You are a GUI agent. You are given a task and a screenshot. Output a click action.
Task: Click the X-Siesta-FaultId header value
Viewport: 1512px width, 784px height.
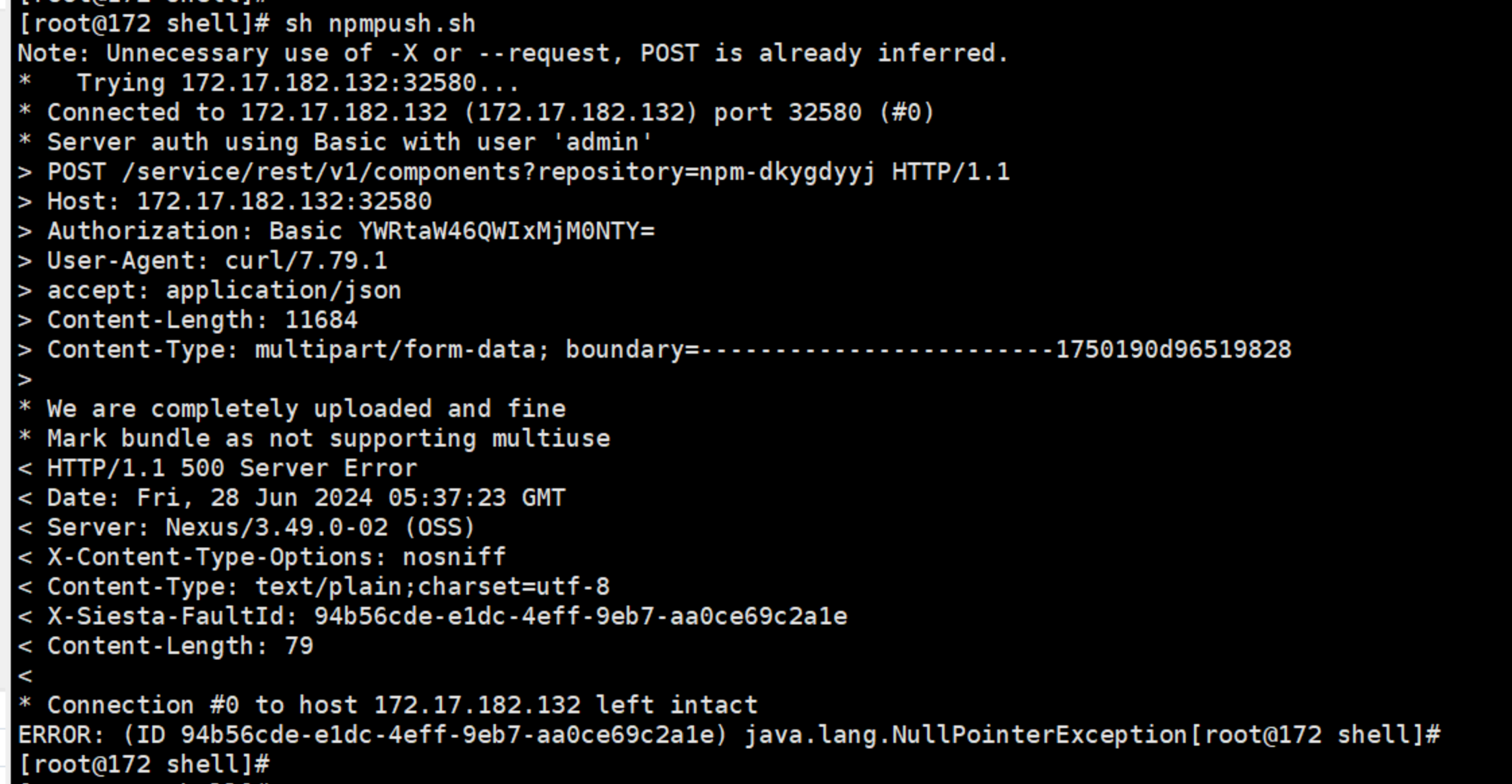tap(580, 616)
